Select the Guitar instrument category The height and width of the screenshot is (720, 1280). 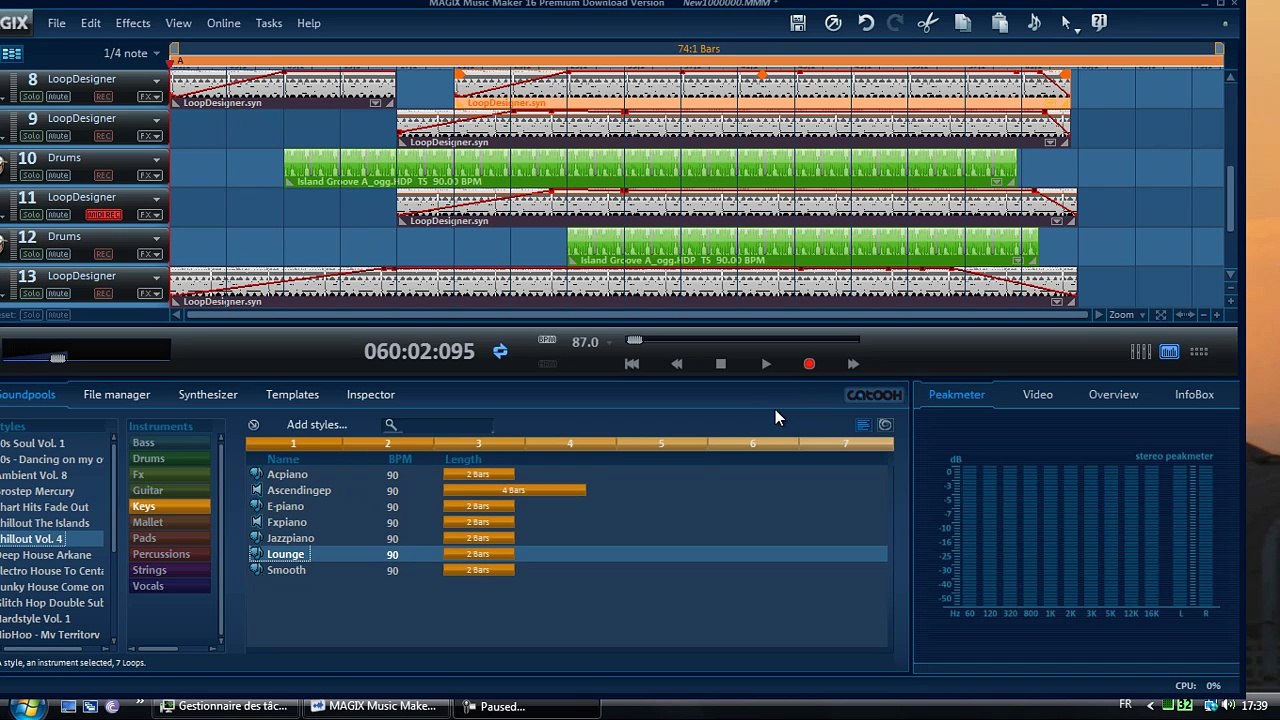tap(170, 490)
